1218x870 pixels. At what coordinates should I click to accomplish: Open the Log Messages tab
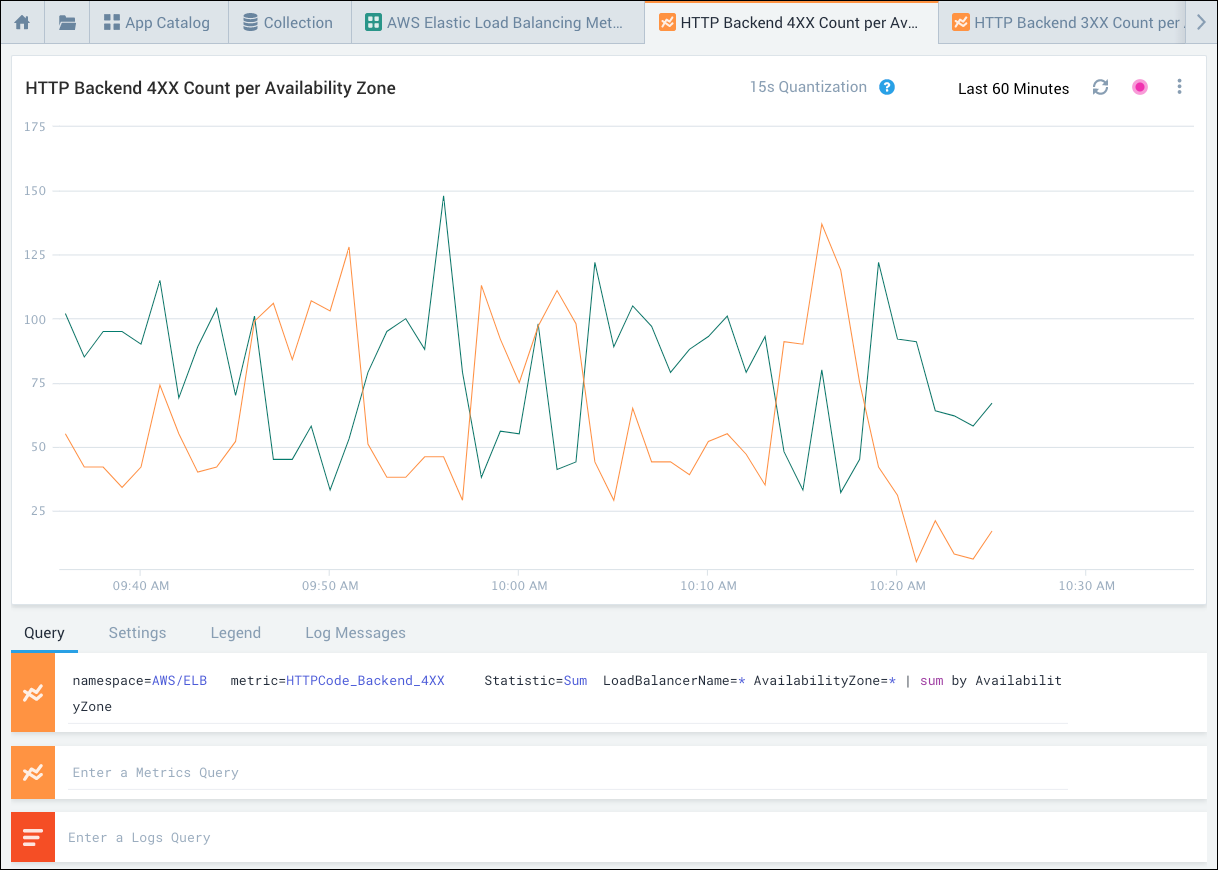click(355, 632)
